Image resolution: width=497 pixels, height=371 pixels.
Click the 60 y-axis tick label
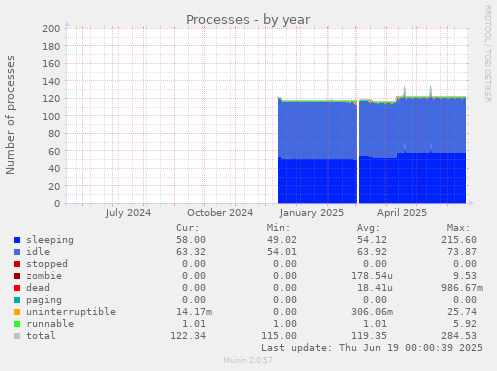(54, 151)
